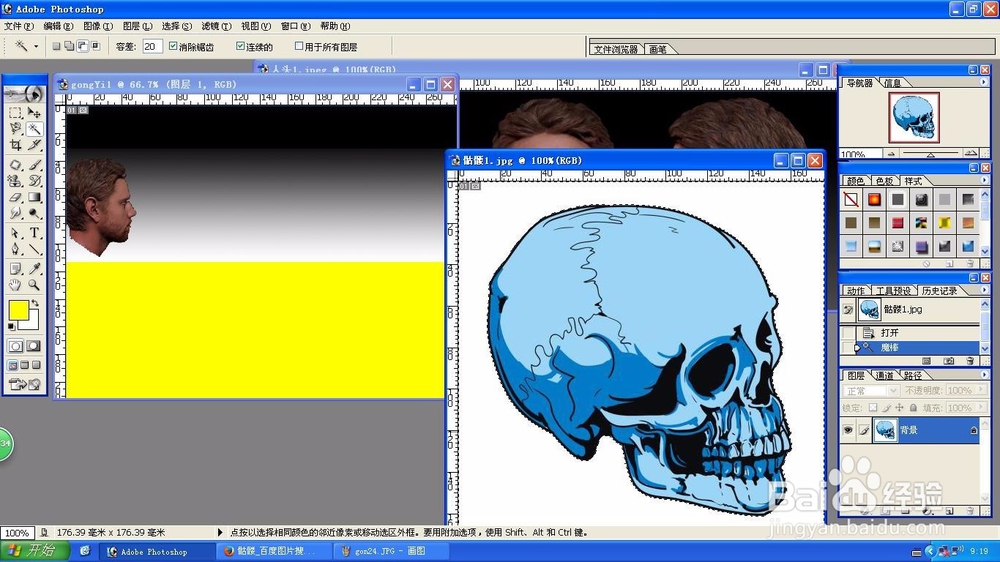This screenshot has width=1000, height=562.
Task: Select the Eyedropper tool
Action: pos(34,269)
